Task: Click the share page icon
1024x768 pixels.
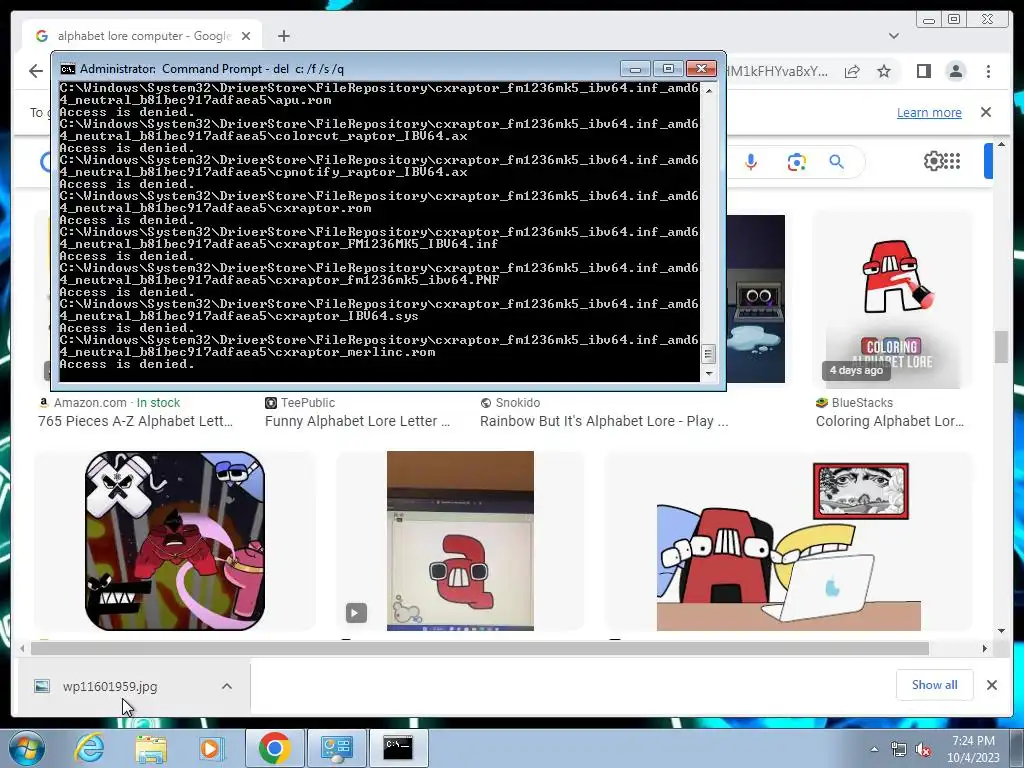Action: pos(852,71)
